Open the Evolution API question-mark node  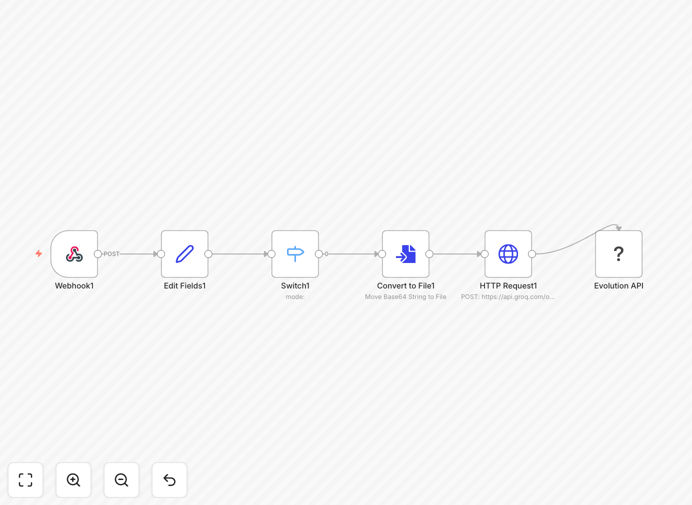618,254
